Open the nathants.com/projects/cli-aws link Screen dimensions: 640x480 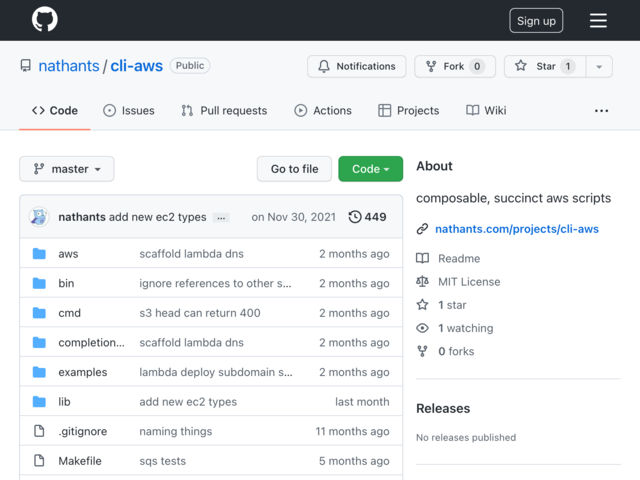[x=517, y=229]
